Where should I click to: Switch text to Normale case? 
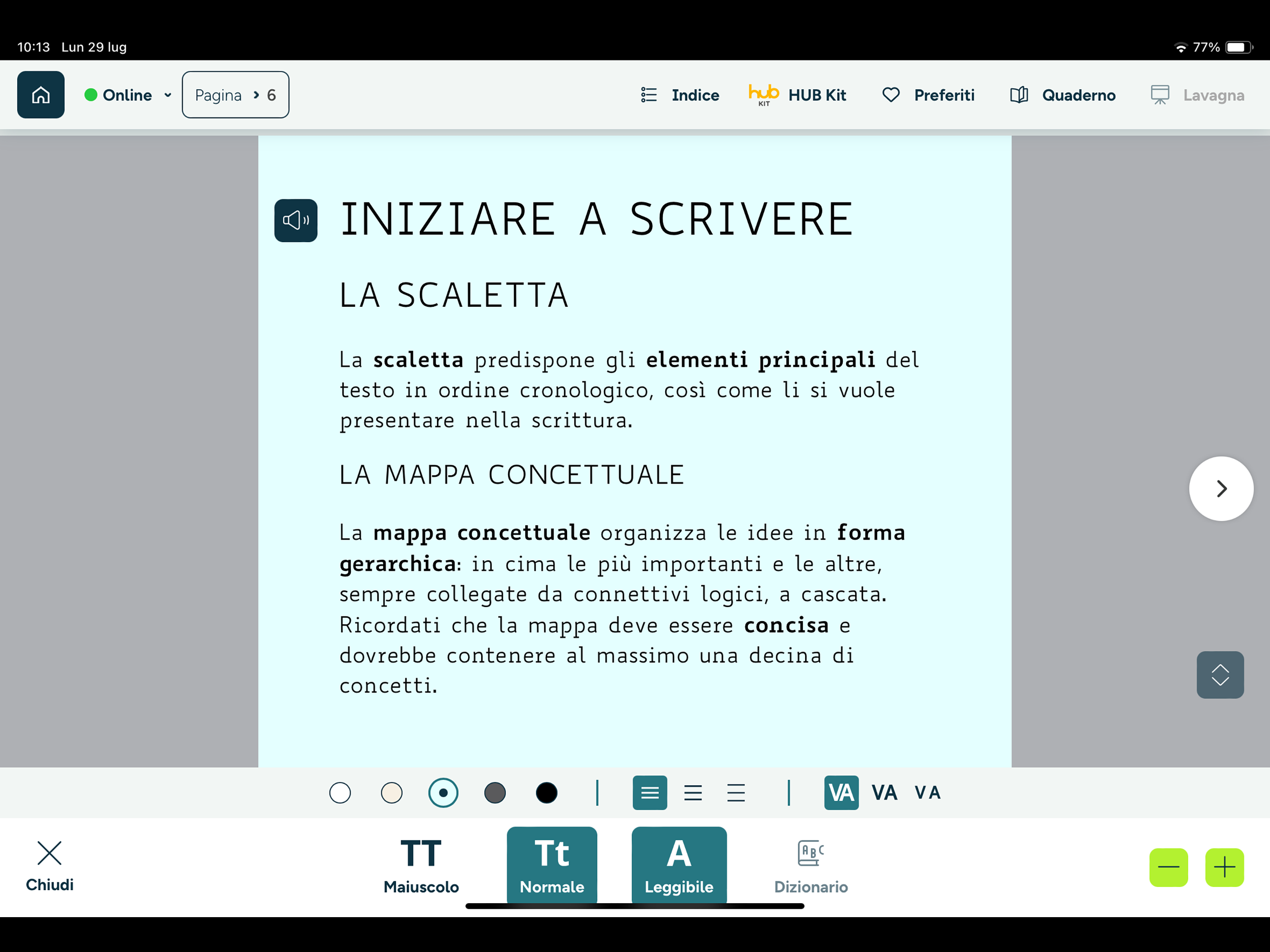(552, 865)
